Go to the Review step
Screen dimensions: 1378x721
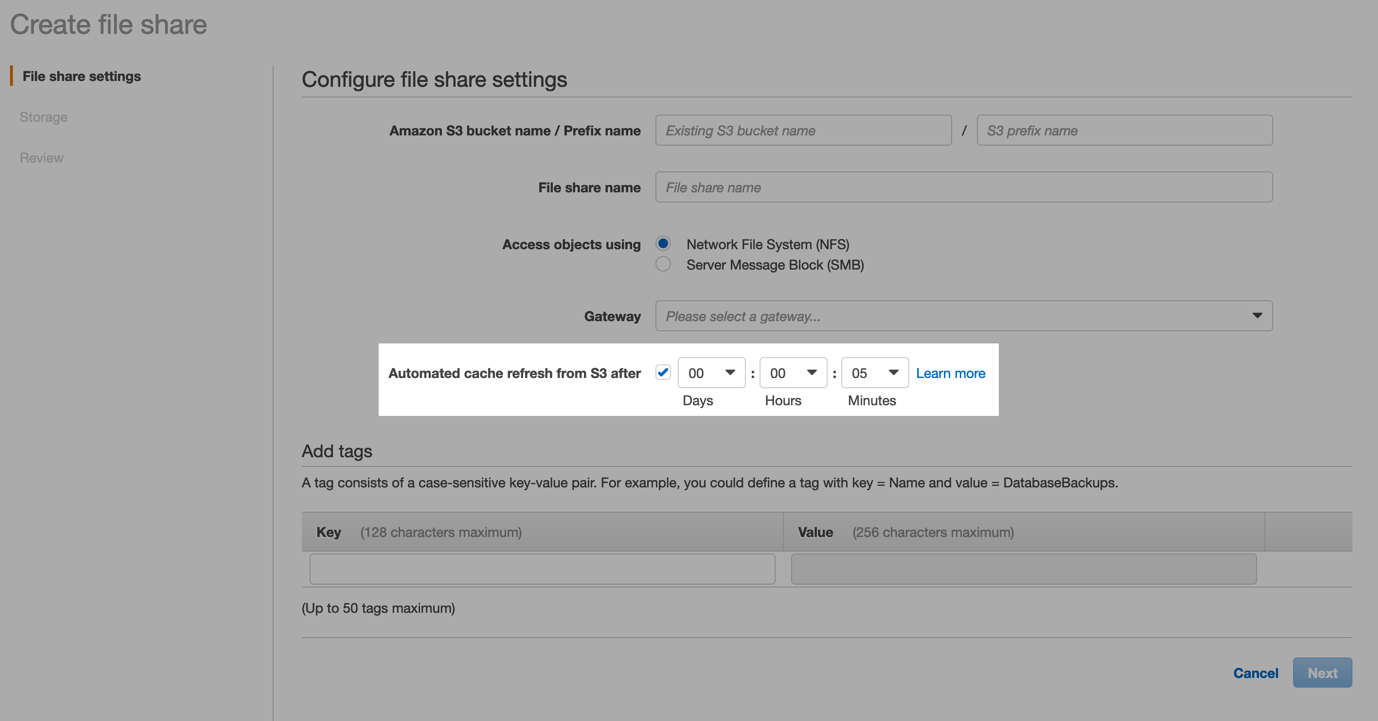pos(40,157)
